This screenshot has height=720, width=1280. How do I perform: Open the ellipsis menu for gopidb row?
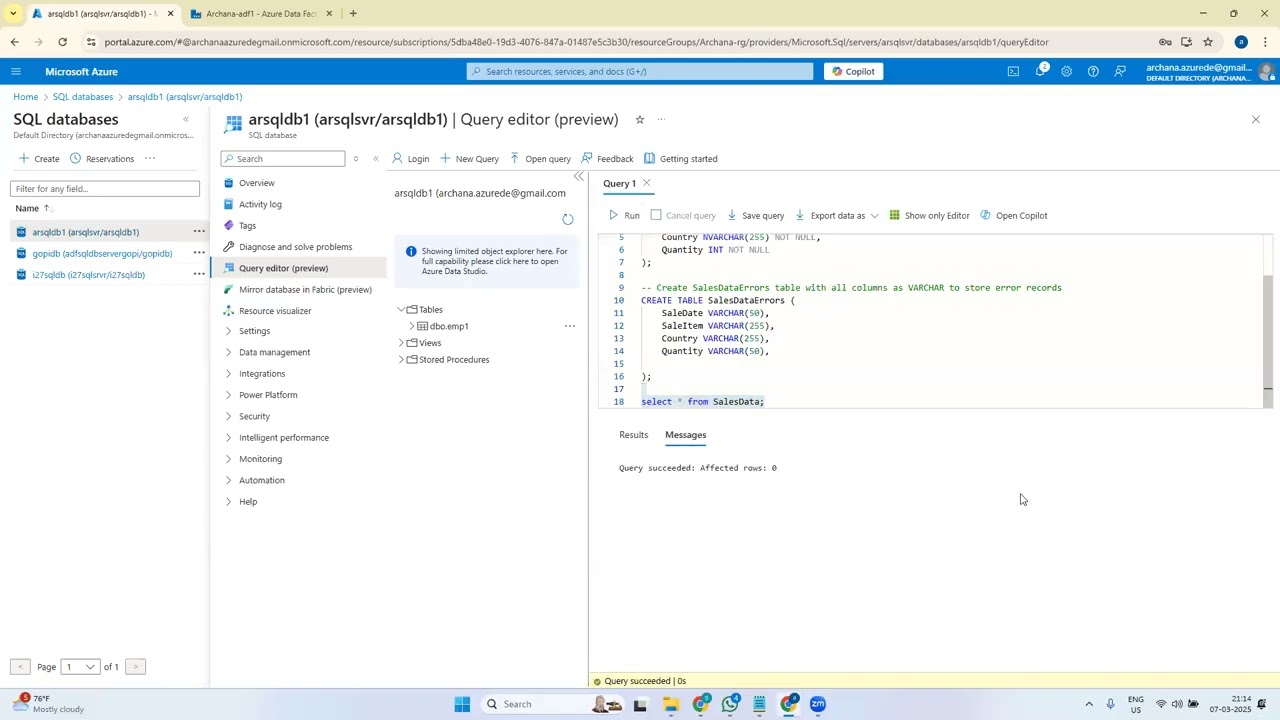coord(199,253)
